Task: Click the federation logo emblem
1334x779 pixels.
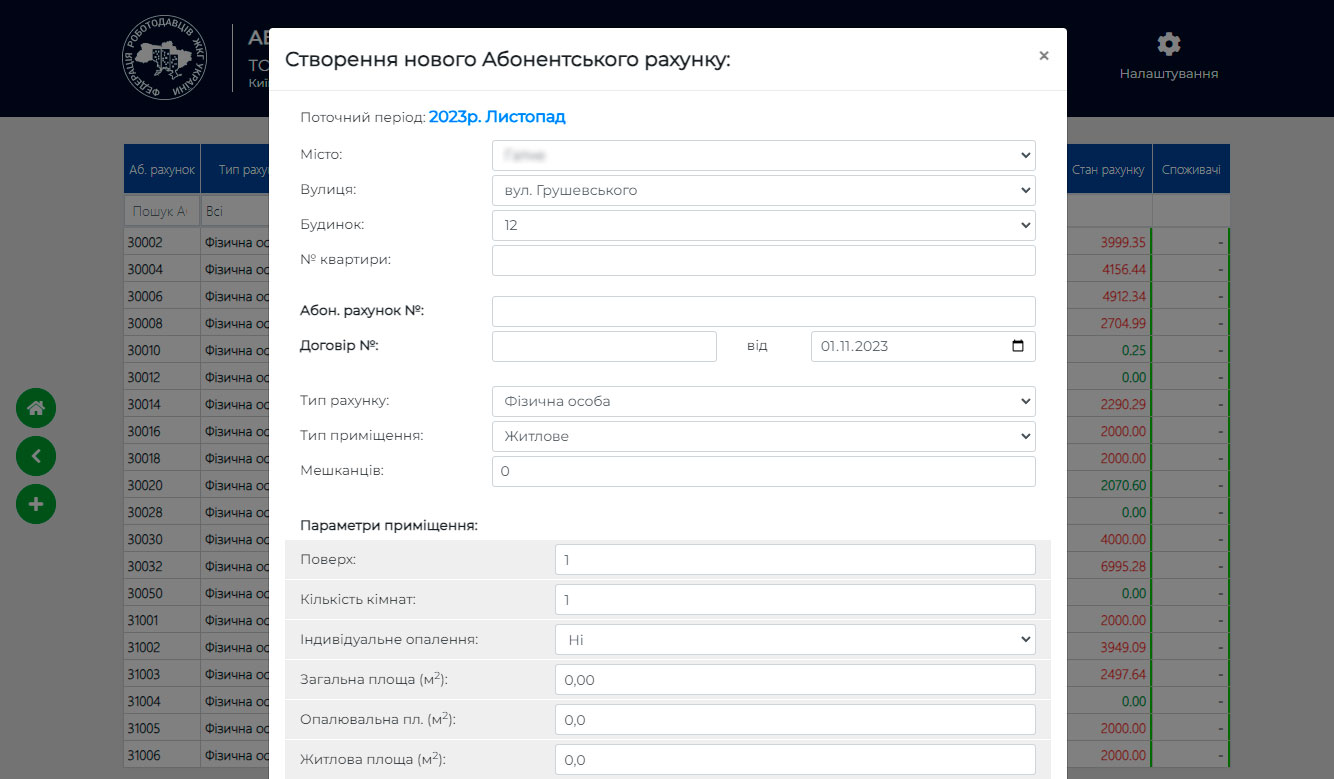Action: point(165,58)
